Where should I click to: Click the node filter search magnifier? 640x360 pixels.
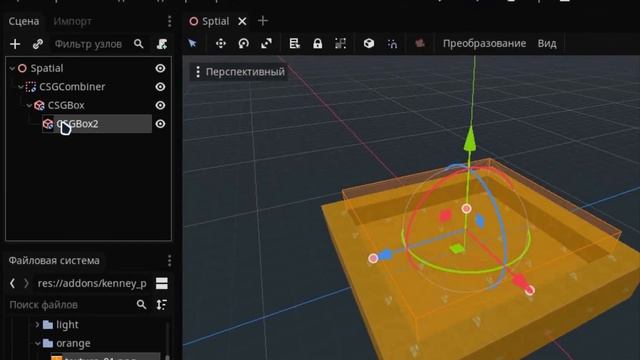139,44
